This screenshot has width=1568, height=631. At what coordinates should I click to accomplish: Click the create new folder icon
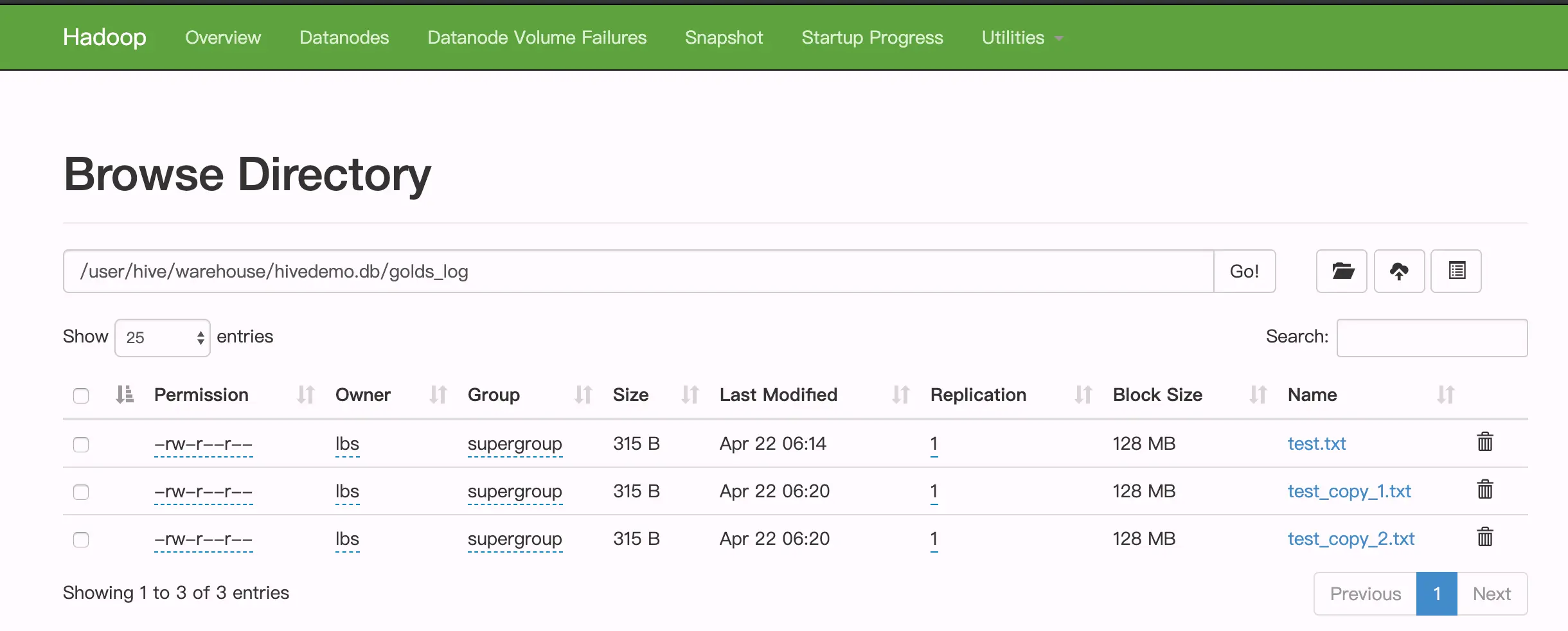tap(1342, 271)
